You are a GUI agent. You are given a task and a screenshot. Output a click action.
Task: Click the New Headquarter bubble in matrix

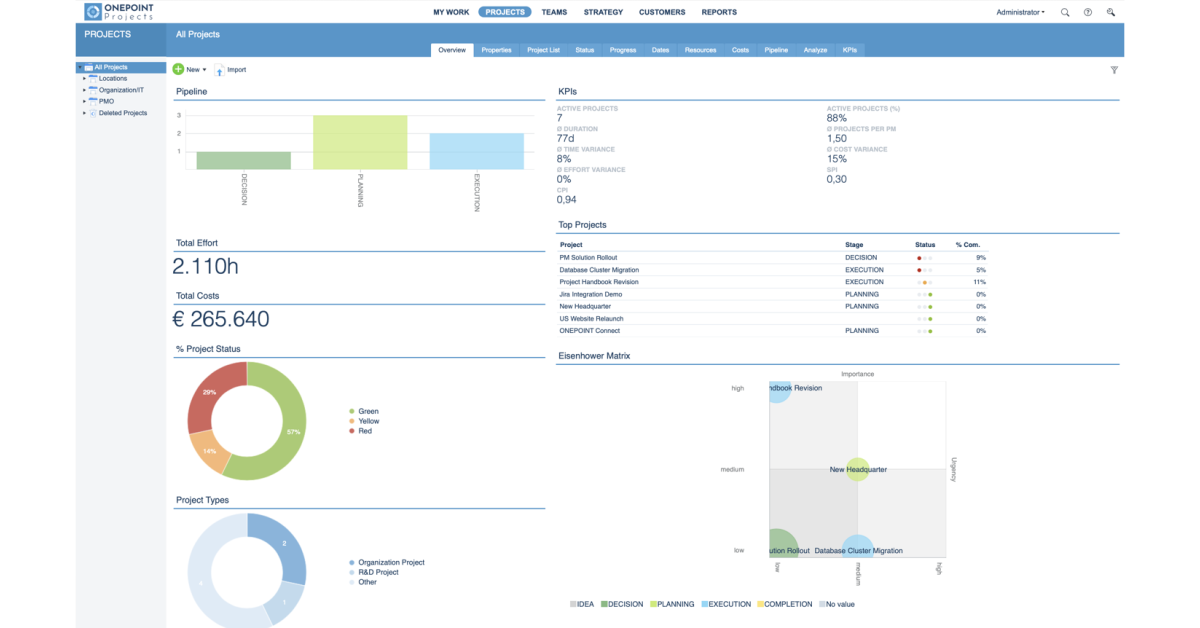(858, 469)
